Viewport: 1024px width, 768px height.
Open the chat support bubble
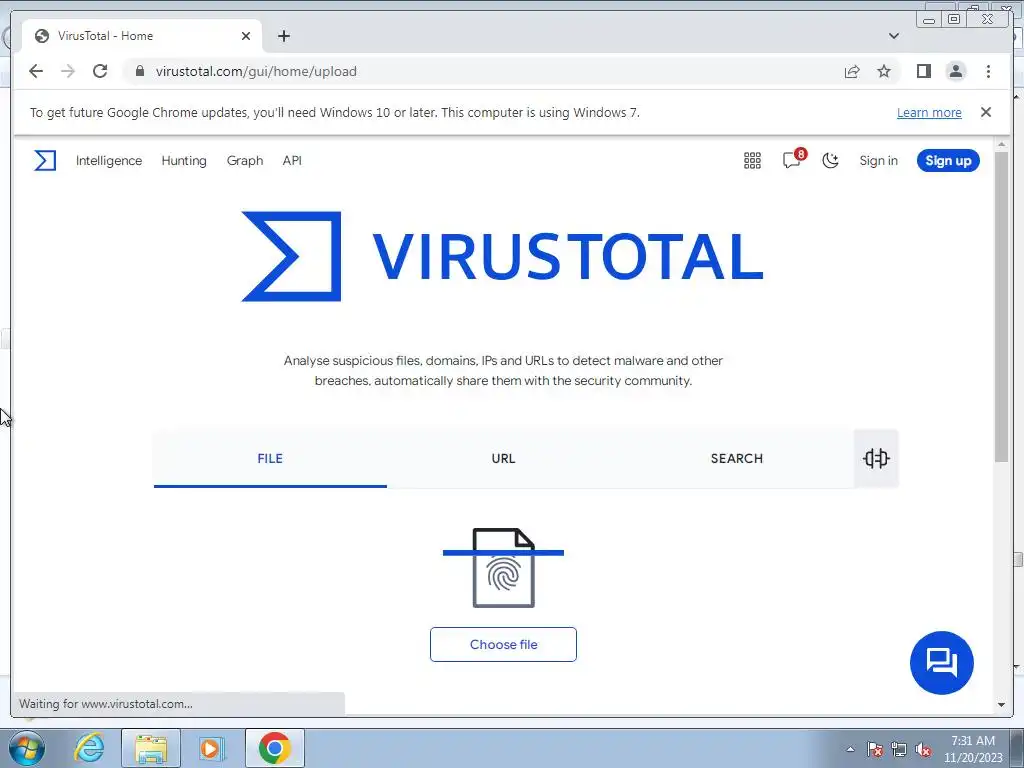coord(942,663)
